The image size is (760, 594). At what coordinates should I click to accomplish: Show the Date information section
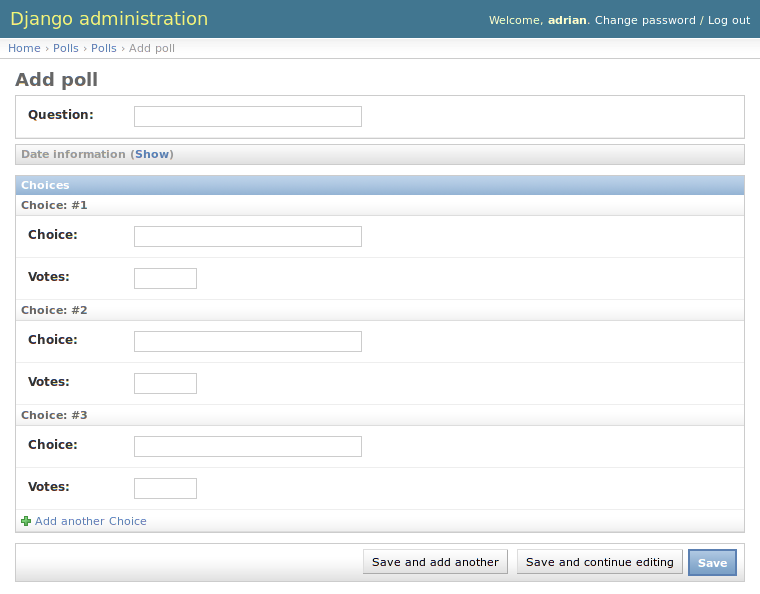point(153,154)
